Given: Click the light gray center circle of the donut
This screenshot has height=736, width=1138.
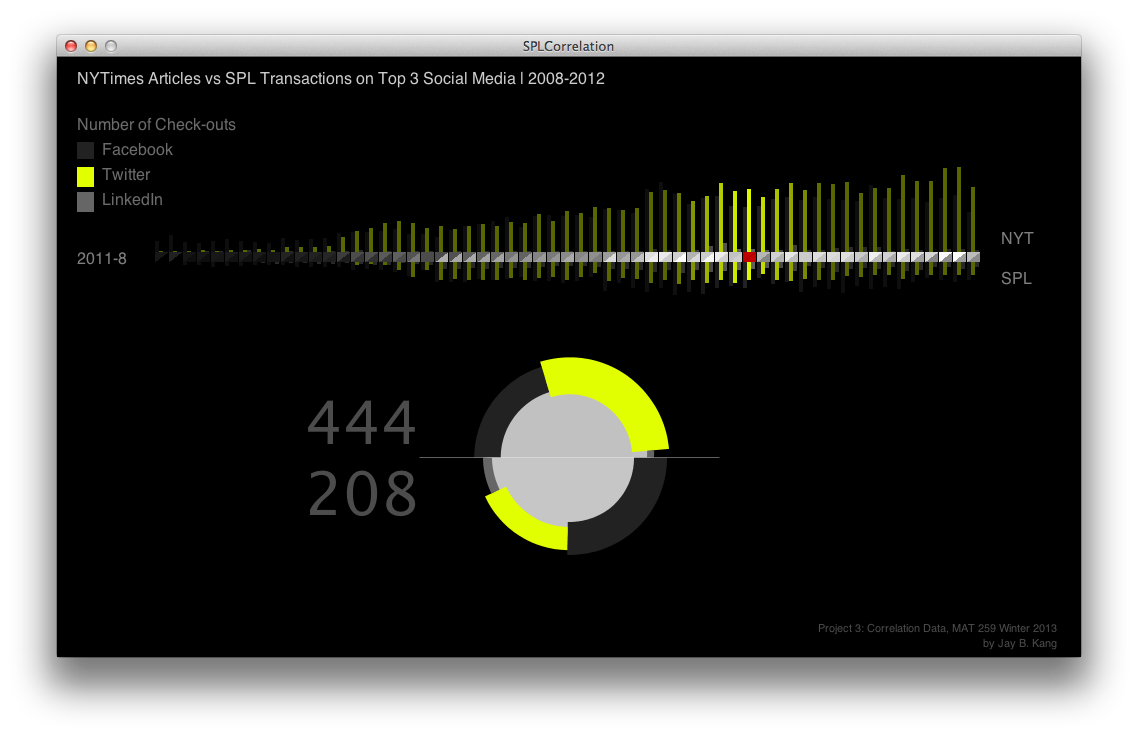Looking at the screenshot, I should pyautogui.click(x=567, y=457).
